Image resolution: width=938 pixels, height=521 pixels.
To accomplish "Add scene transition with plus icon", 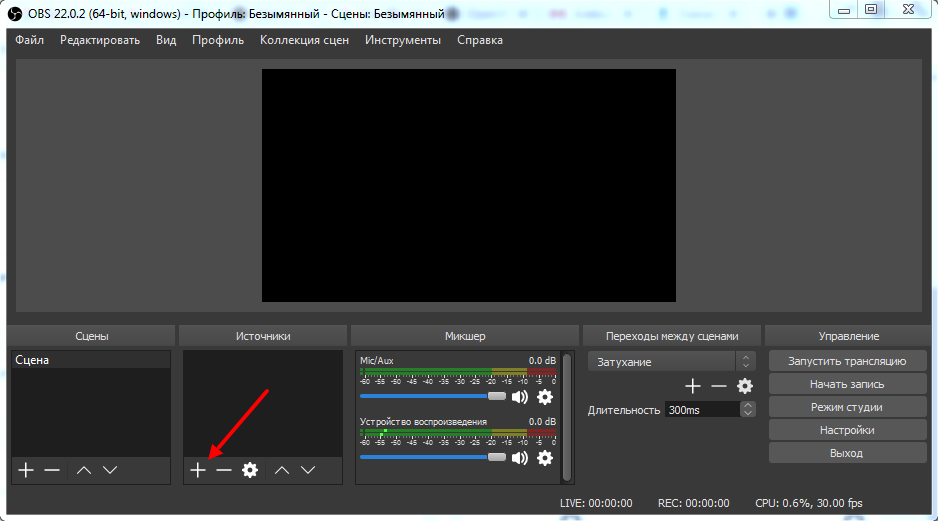I will (x=692, y=386).
